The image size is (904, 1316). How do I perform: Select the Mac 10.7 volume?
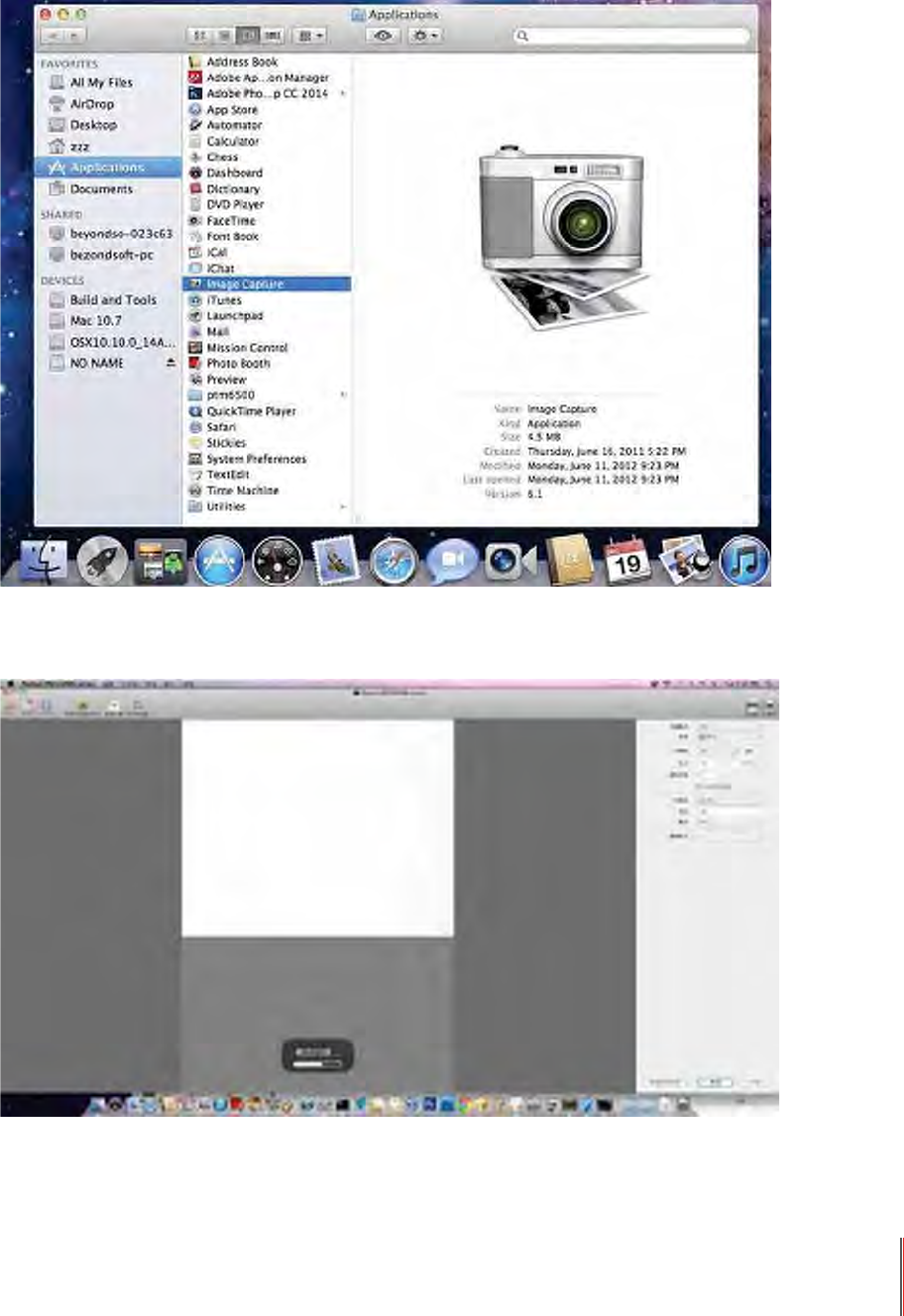coord(96,320)
